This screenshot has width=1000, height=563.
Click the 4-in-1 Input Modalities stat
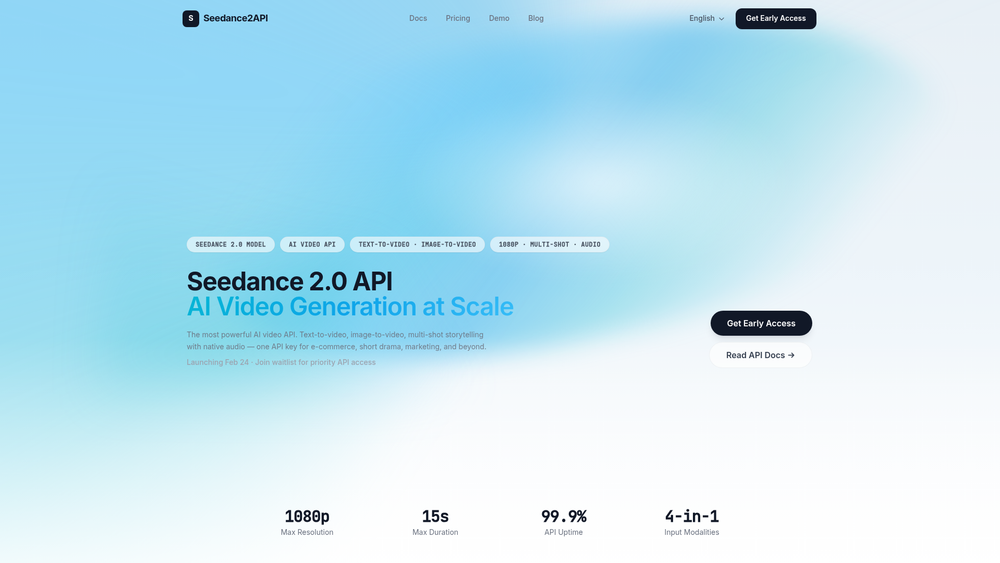pos(691,522)
